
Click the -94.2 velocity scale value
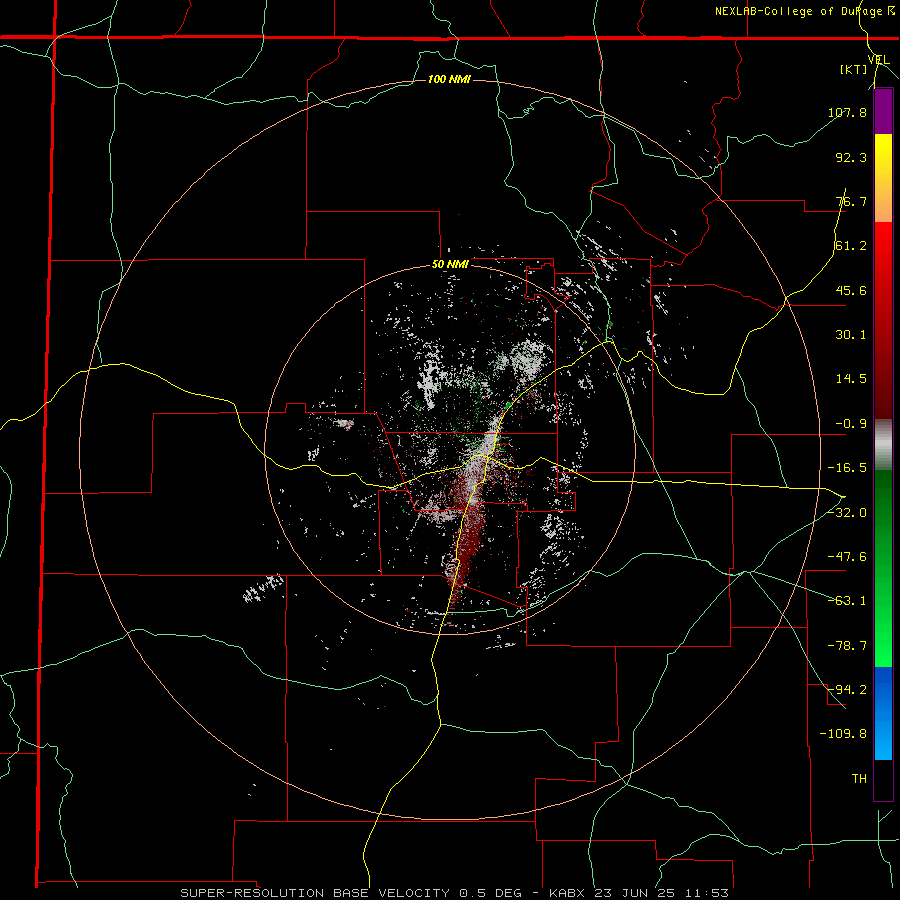[x=847, y=690]
